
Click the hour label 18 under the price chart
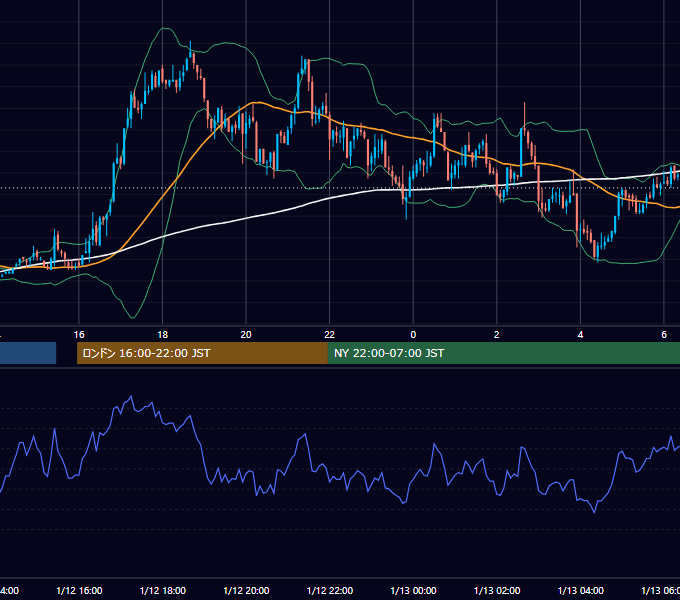click(163, 335)
